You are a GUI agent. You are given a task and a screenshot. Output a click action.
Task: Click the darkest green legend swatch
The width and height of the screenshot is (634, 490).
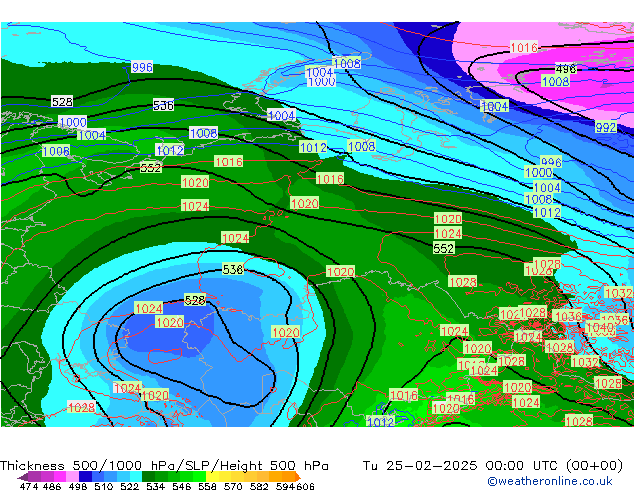click(x=148, y=477)
